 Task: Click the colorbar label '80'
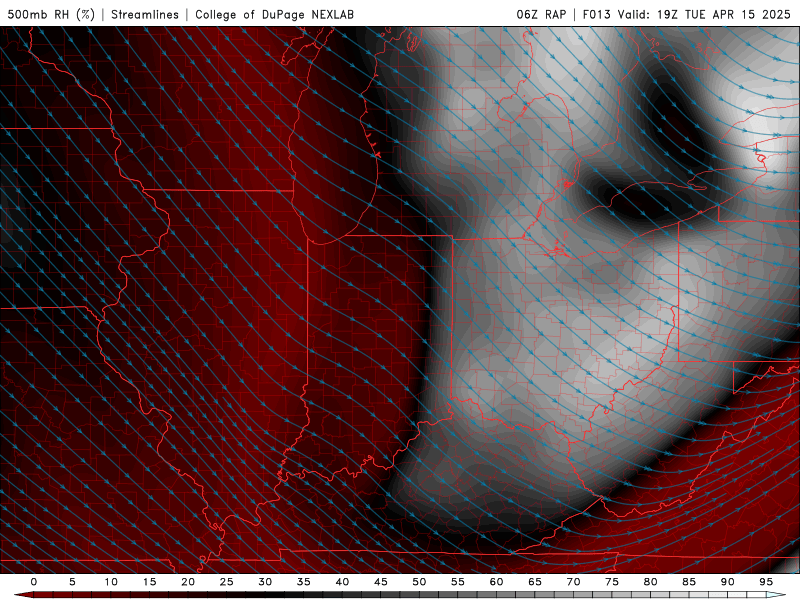[x=651, y=582]
